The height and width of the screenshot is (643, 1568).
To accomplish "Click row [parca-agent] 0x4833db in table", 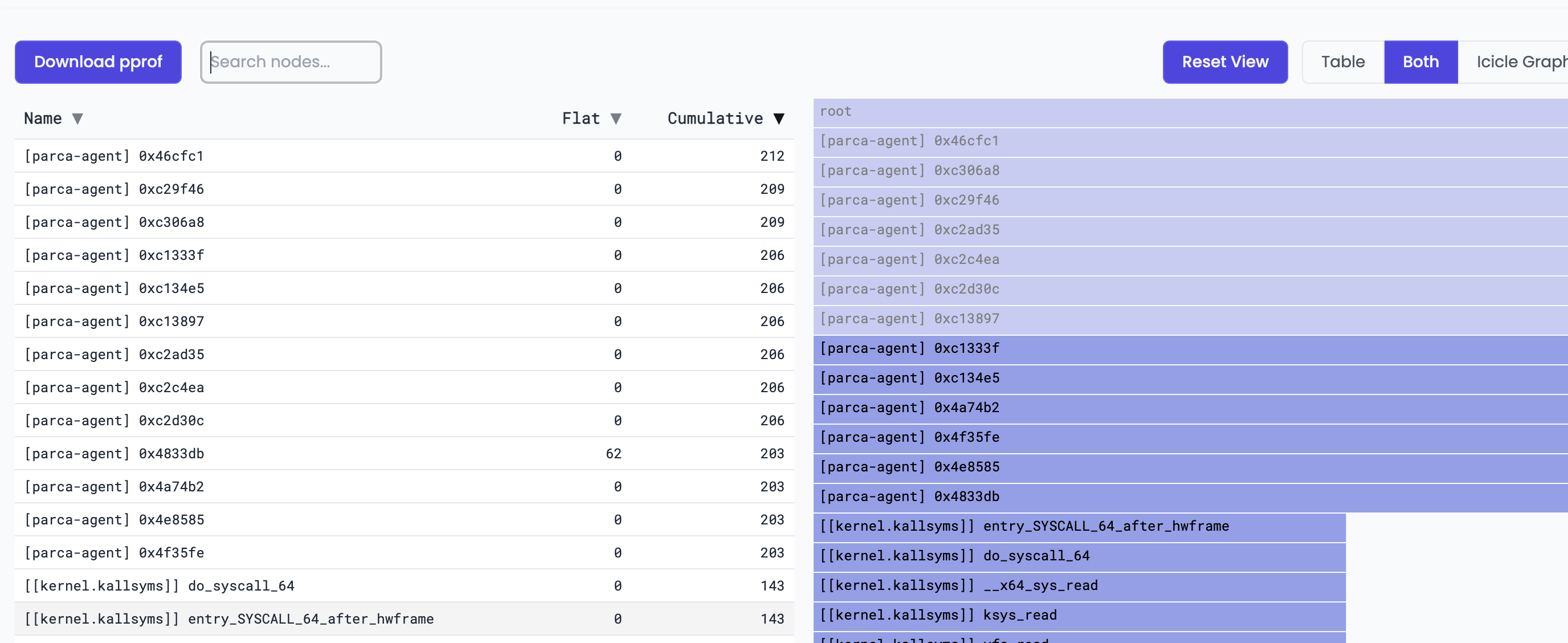I will [243, 454].
